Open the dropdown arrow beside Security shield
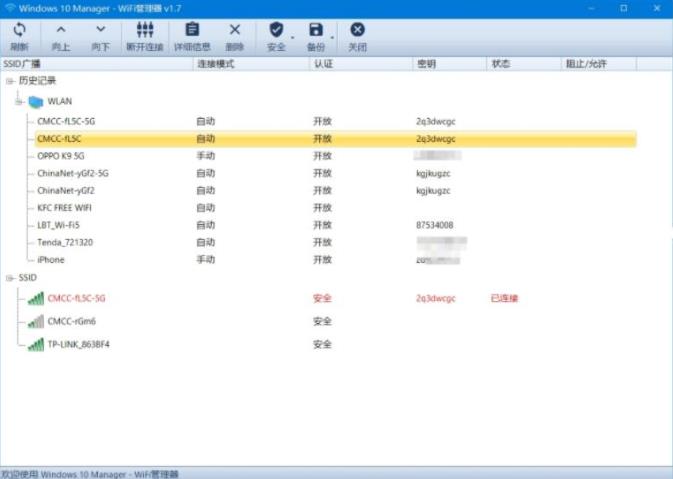The width and height of the screenshot is (673, 479). [293, 38]
